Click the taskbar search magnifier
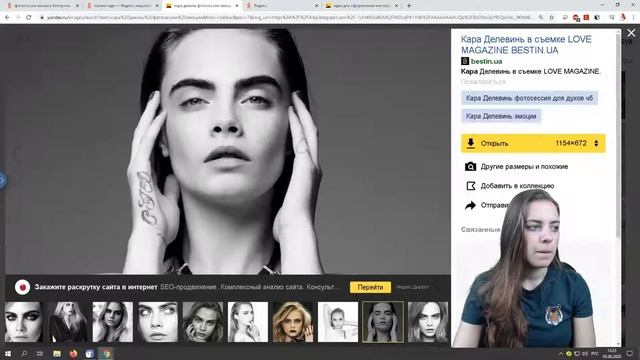This screenshot has height=360, width=640. (x=24, y=353)
